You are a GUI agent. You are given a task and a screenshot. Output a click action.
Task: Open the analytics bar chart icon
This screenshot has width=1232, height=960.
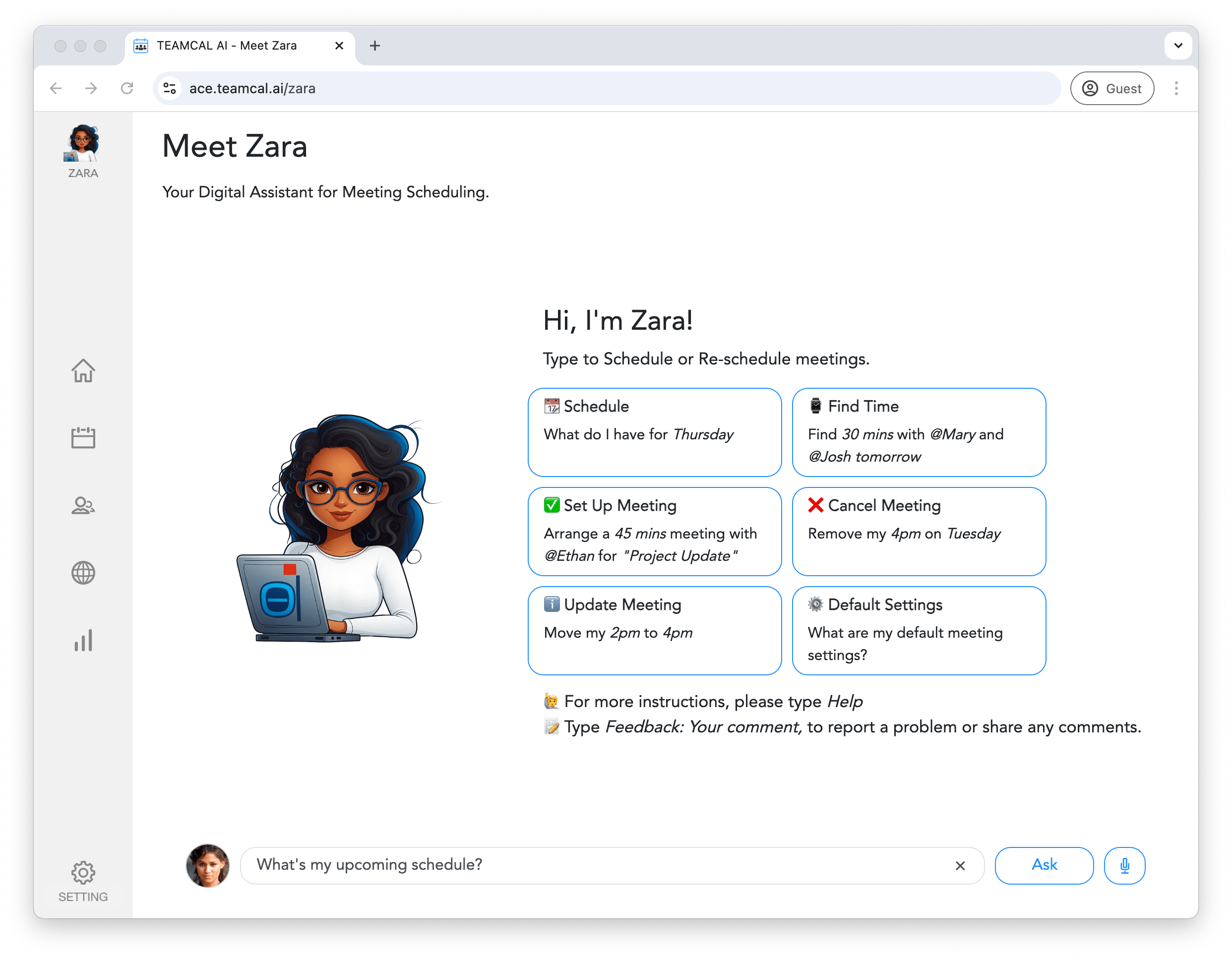83,640
